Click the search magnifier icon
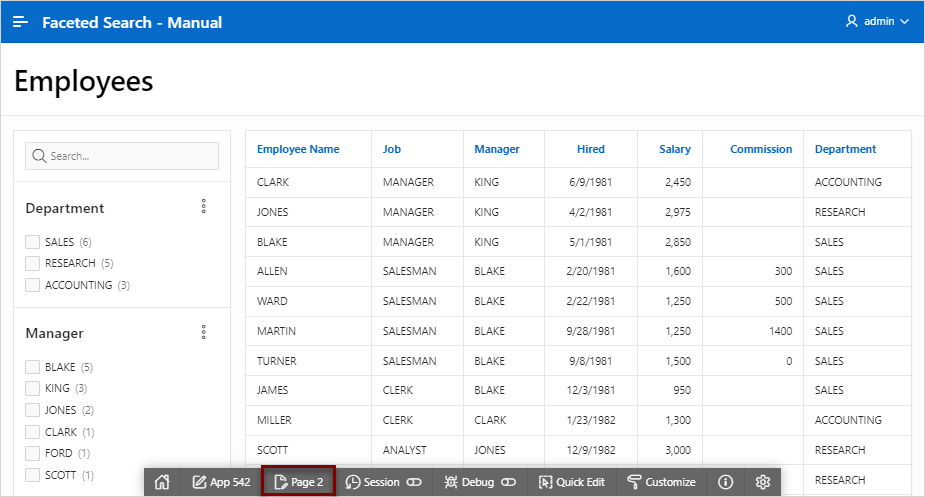This screenshot has width=925, height=497. [39, 156]
